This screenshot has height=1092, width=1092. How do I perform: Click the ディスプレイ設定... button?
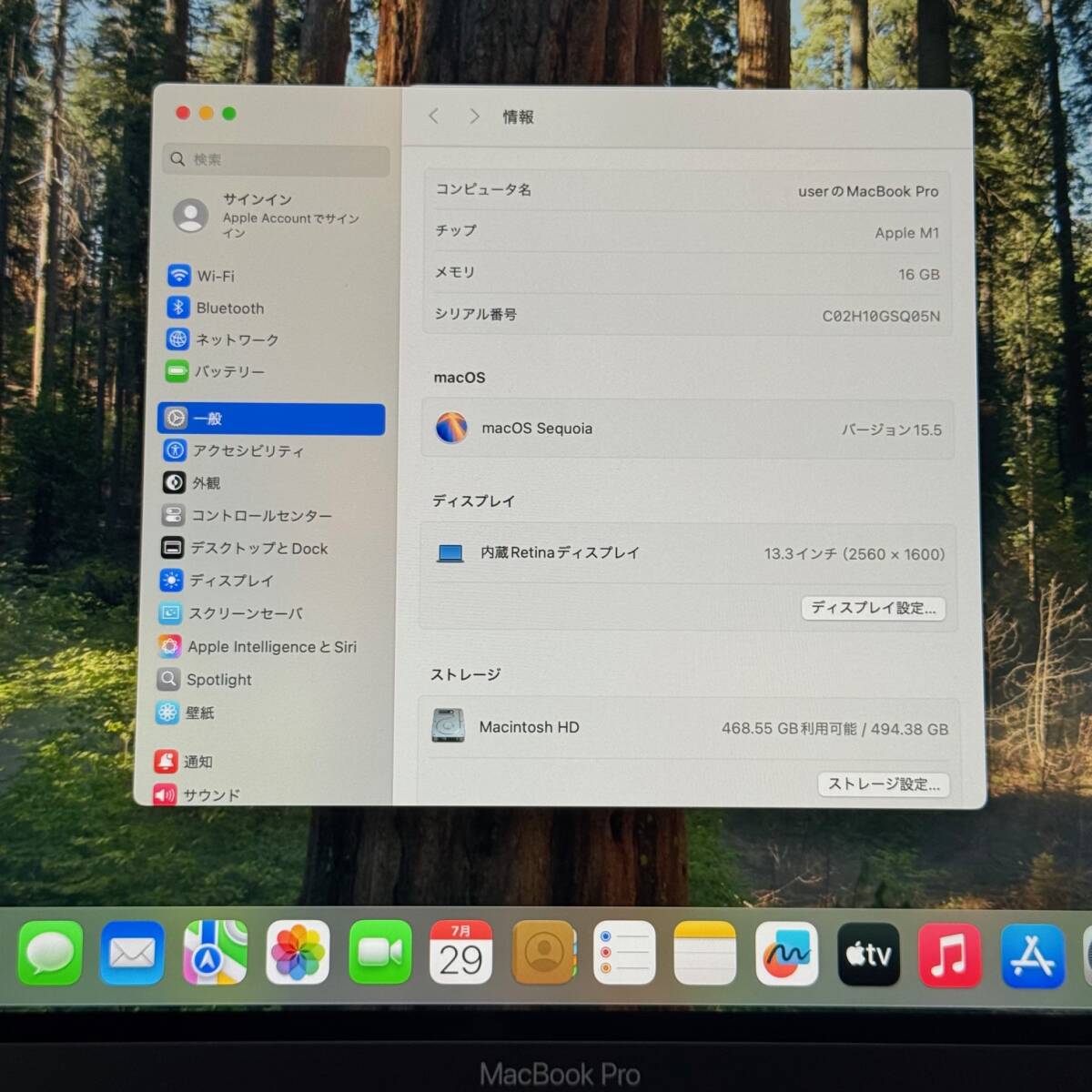874,608
